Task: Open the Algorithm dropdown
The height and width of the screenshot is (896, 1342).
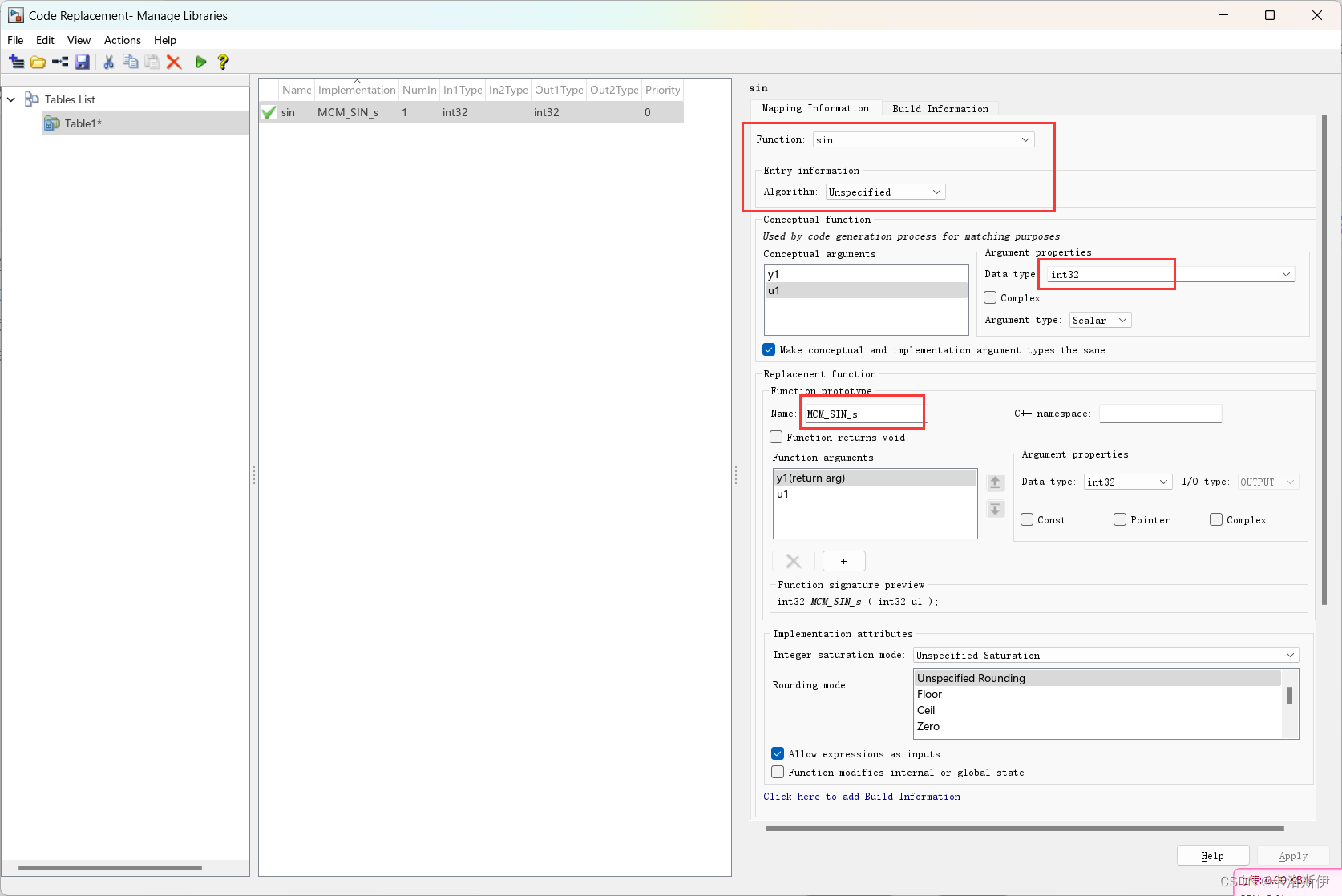Action: pos(886,192)
